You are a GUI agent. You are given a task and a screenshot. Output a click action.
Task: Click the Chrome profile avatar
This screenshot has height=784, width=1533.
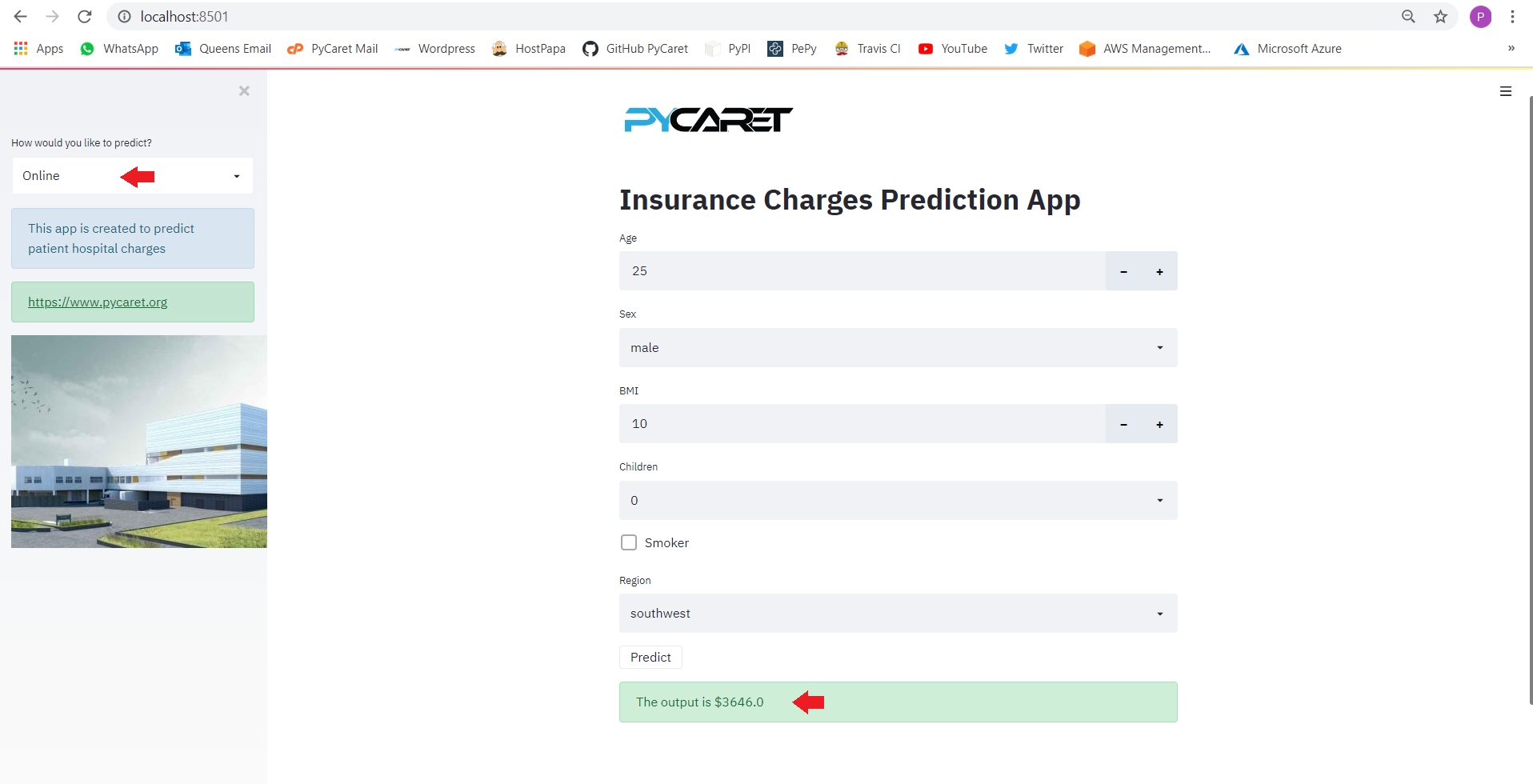(1480, 17)
